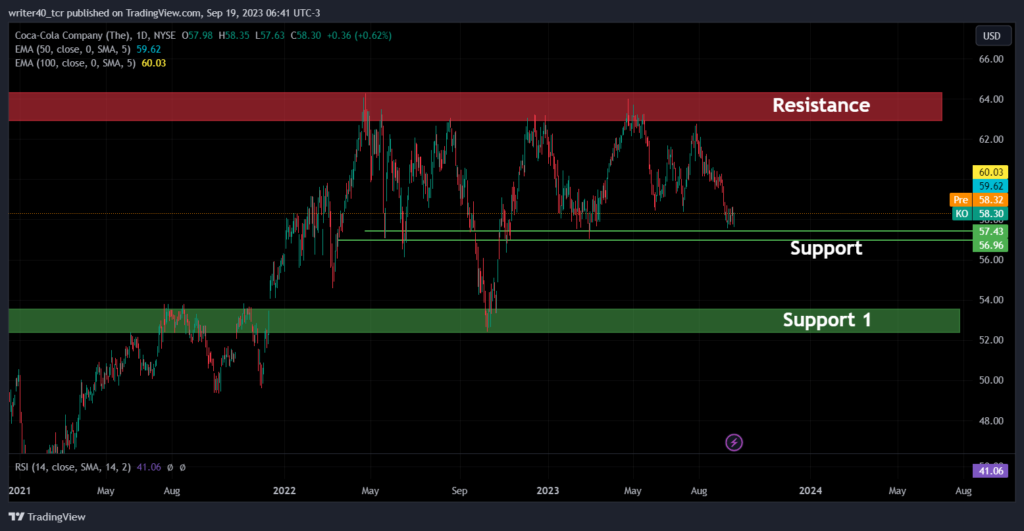
Task: Click the Sep label on time axis
Action: (x=459, y=491)
